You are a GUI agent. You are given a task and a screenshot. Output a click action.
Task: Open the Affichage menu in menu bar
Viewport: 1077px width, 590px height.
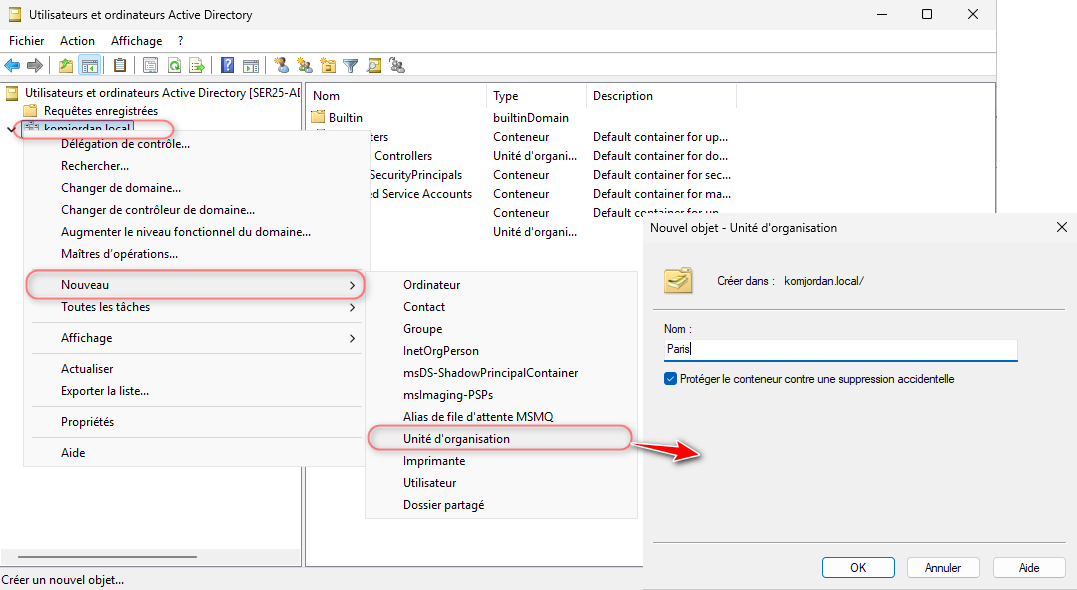[137, 41]
